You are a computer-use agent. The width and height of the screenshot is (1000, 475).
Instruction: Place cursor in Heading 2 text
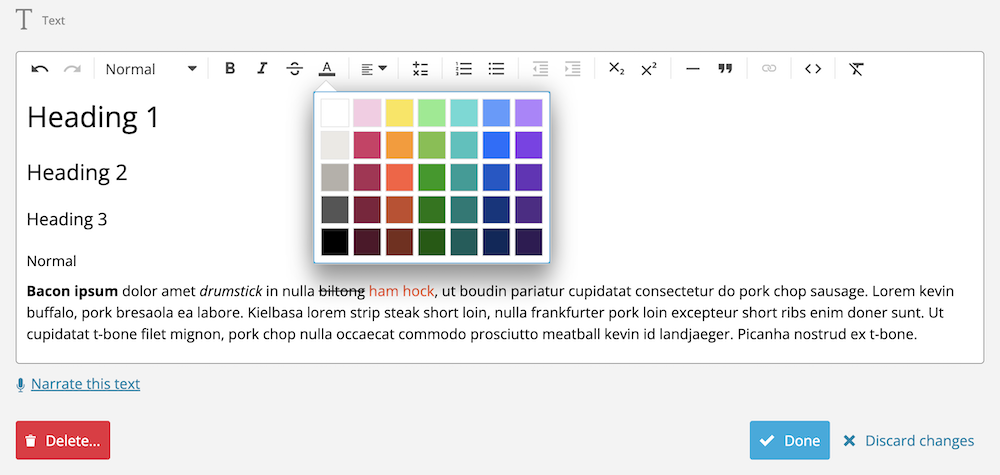click(77, 172)
